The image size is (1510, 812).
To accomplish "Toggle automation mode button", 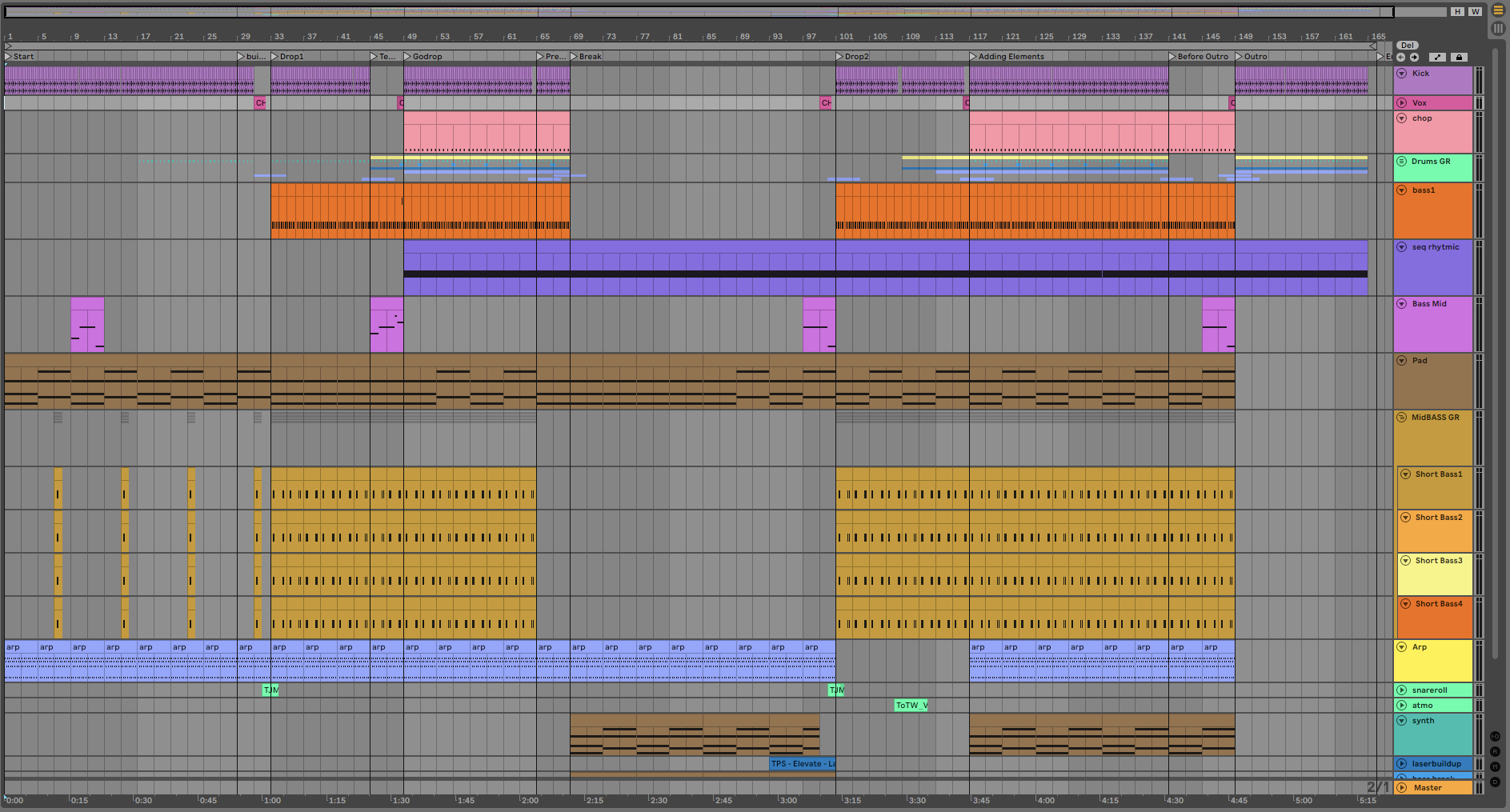I will point(1438,57).
